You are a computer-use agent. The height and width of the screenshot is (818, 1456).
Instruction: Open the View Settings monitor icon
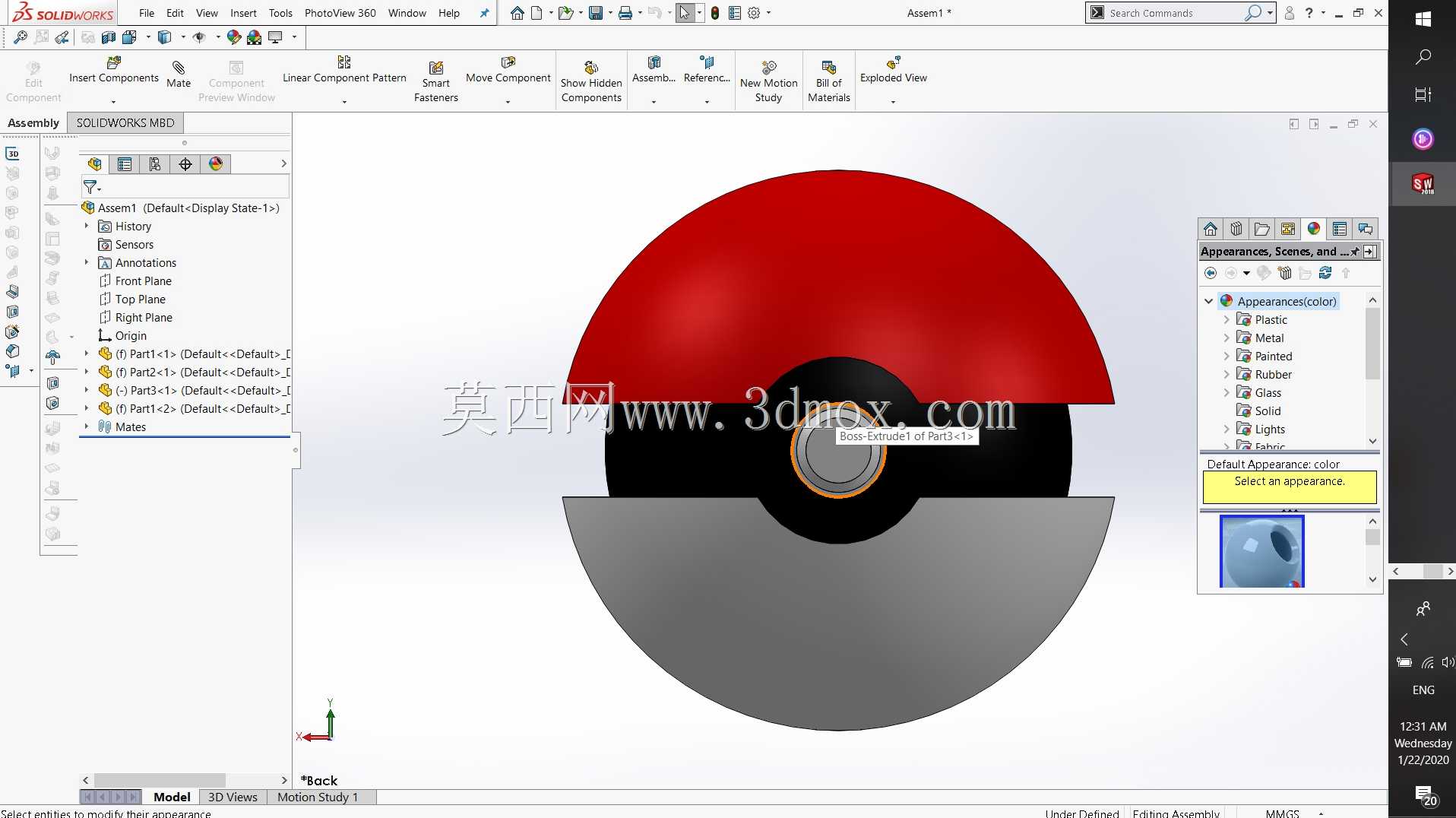tap(275, 37)
